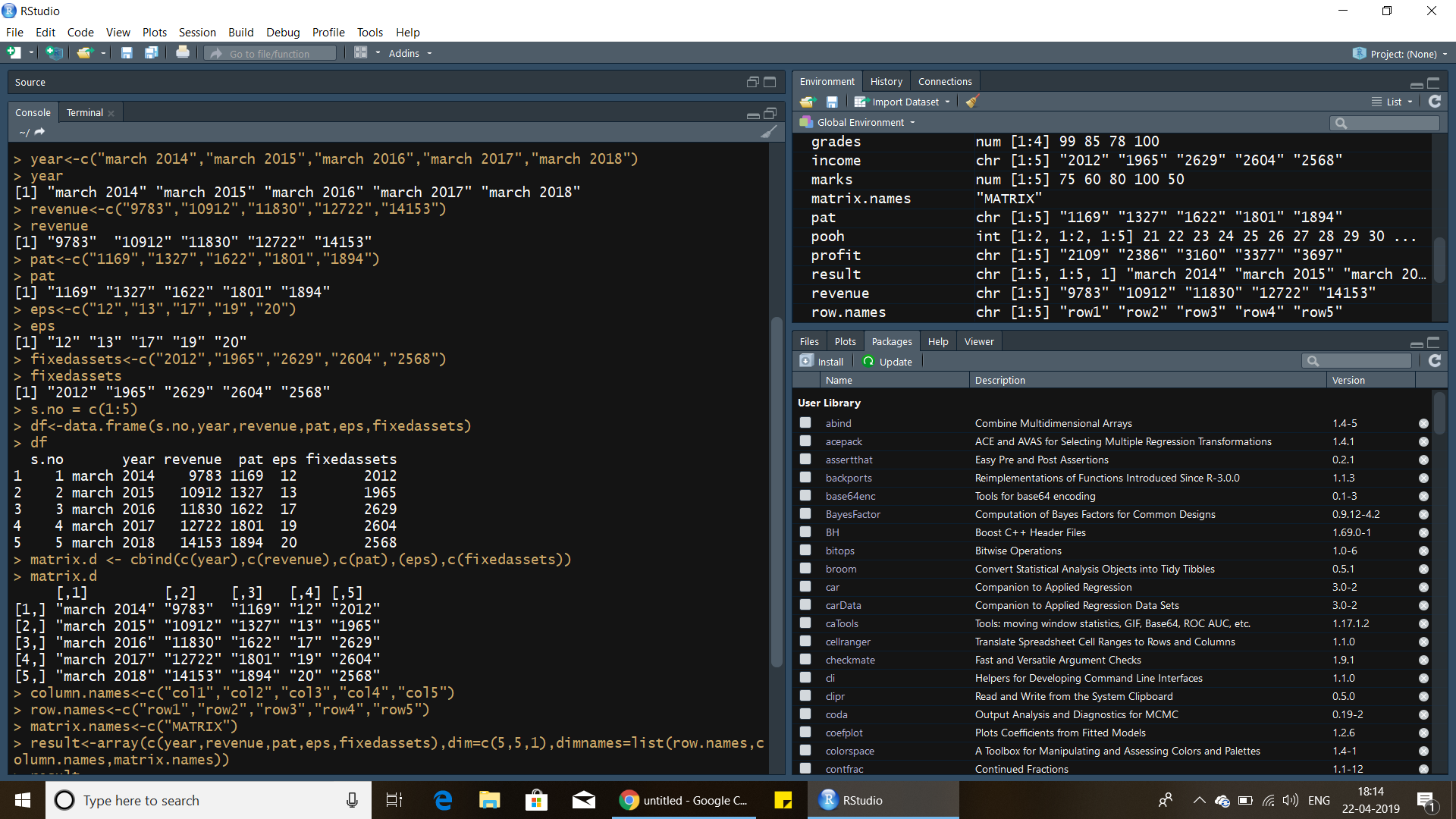Viewport: 1456px width, 819px height.
Task: Enable the broom package checkbox
Action: [805, 569]
